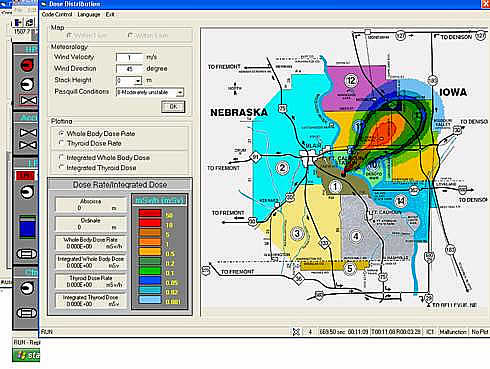This screenshot has width=490, height=369.
Task: Click the IOWA label on the map
Action: [x=453, y=92]
